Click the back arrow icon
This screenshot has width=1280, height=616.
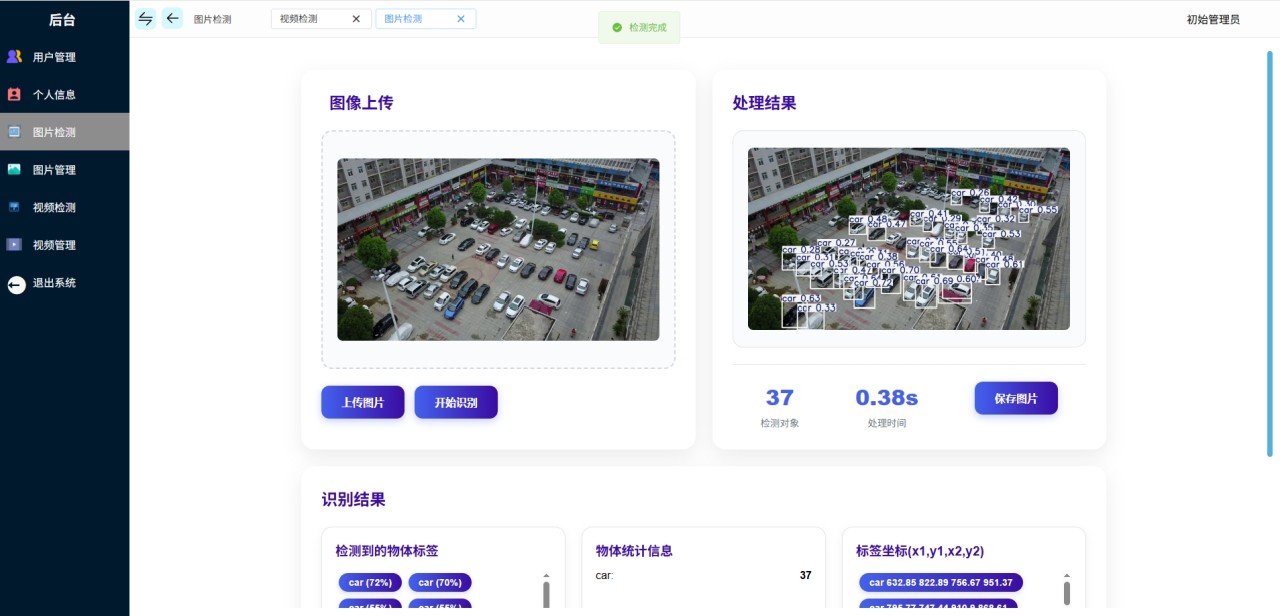172,18
